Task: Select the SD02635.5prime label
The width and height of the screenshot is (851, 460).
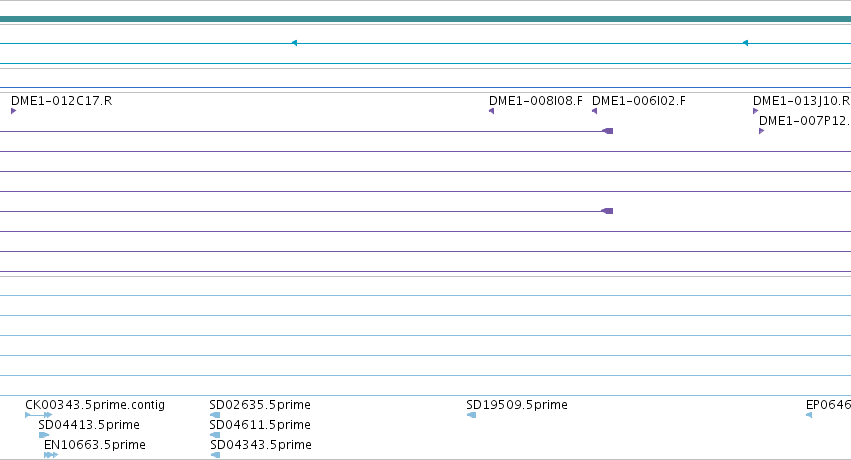Action: tap(260, 405)
